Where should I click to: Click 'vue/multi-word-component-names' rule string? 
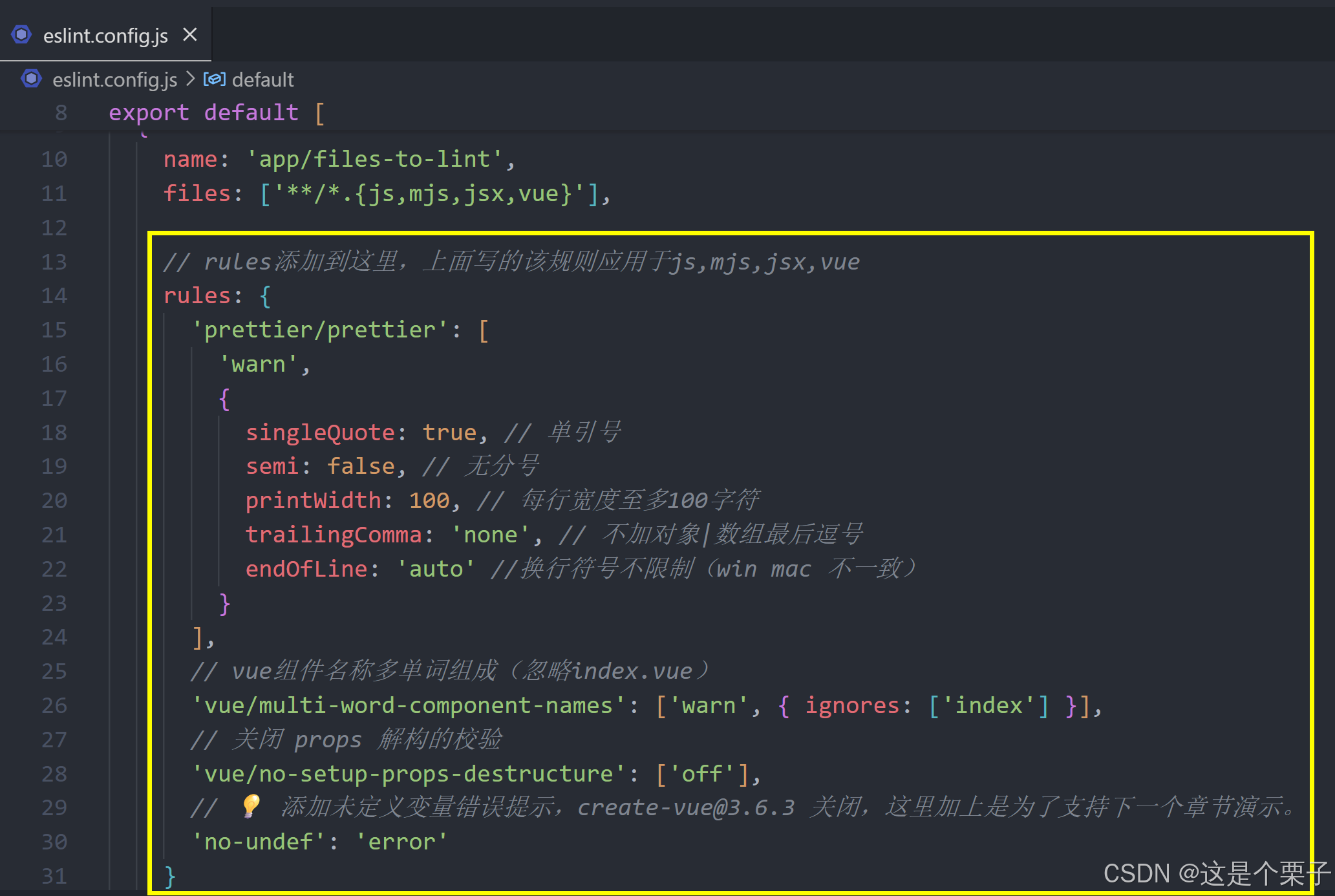tap(409, 705)
